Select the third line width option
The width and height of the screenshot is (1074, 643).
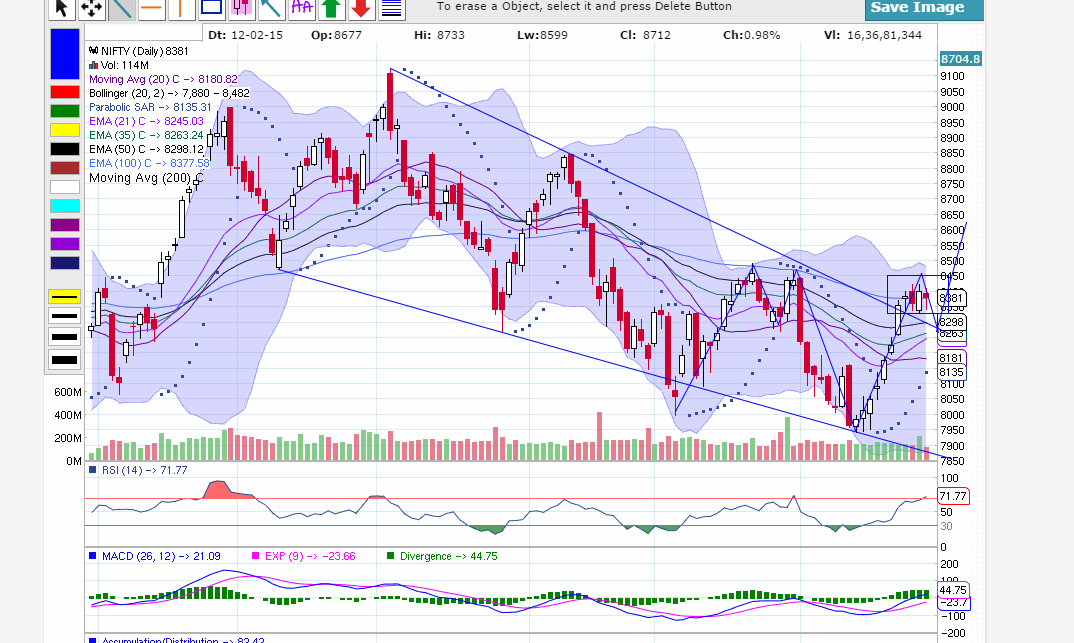click(64, 337)
